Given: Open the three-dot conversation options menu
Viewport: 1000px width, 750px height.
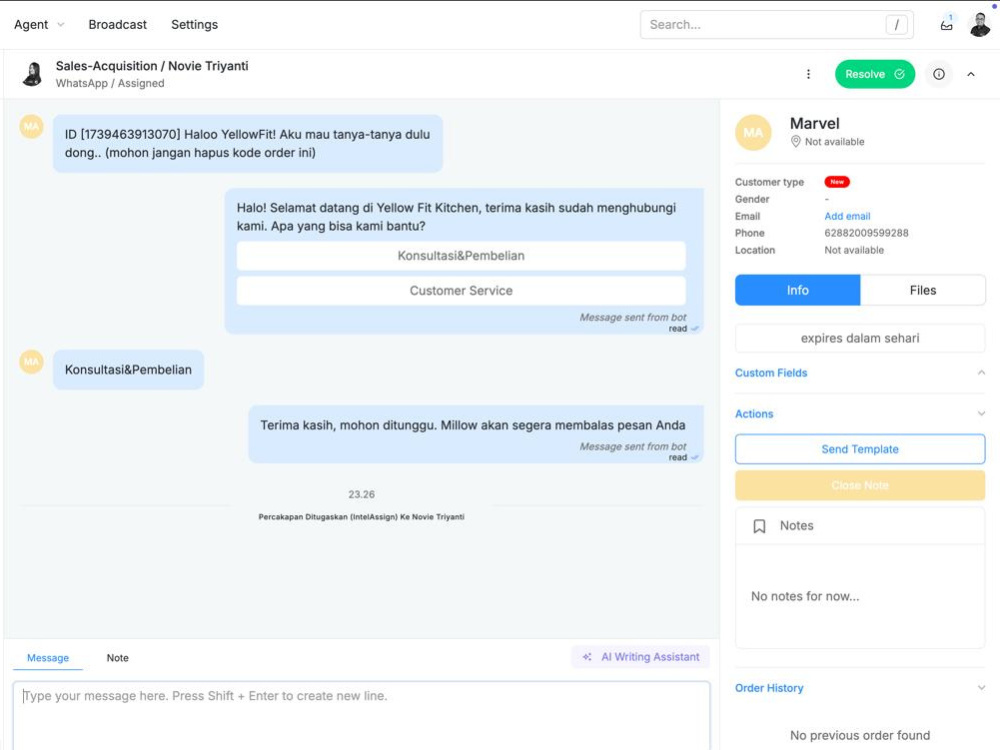Looking at the screenshot, I should (808, 74).
